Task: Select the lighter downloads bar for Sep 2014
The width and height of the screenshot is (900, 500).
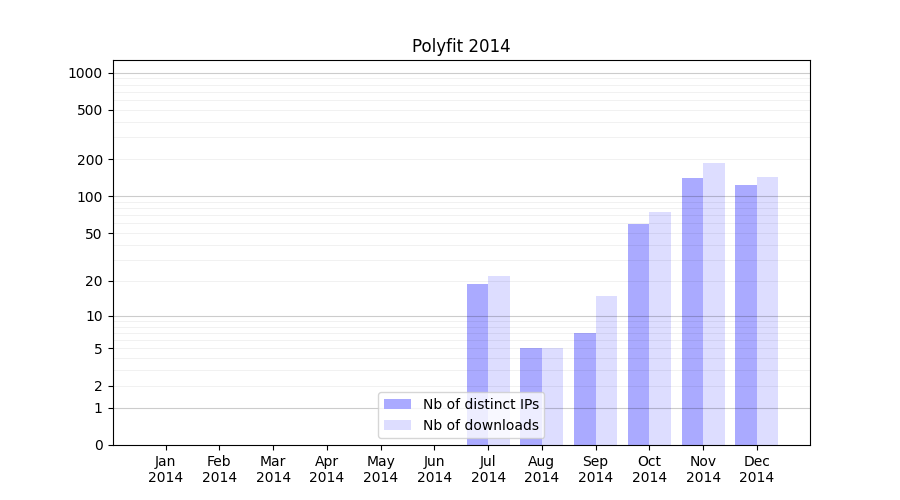Action: point(606,370)
